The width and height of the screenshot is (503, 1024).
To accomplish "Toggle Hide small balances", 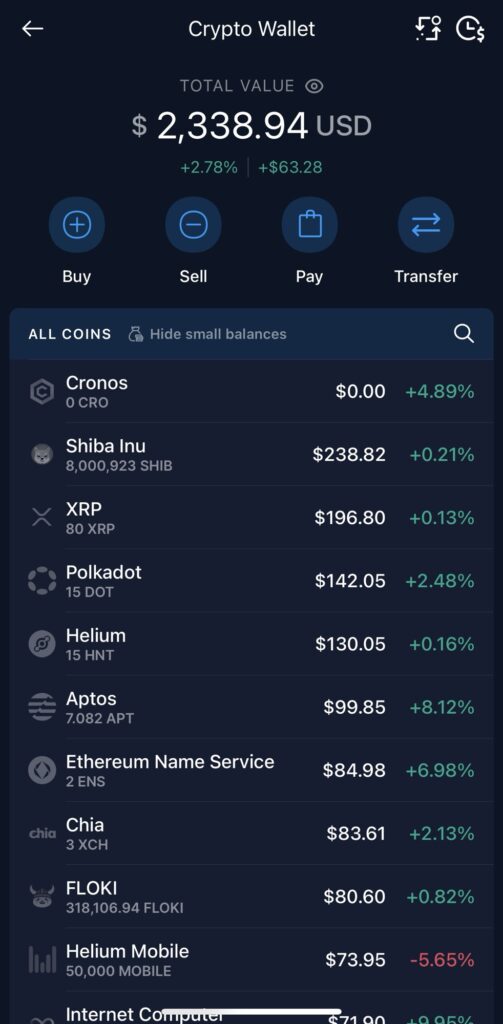I will 207,334.
